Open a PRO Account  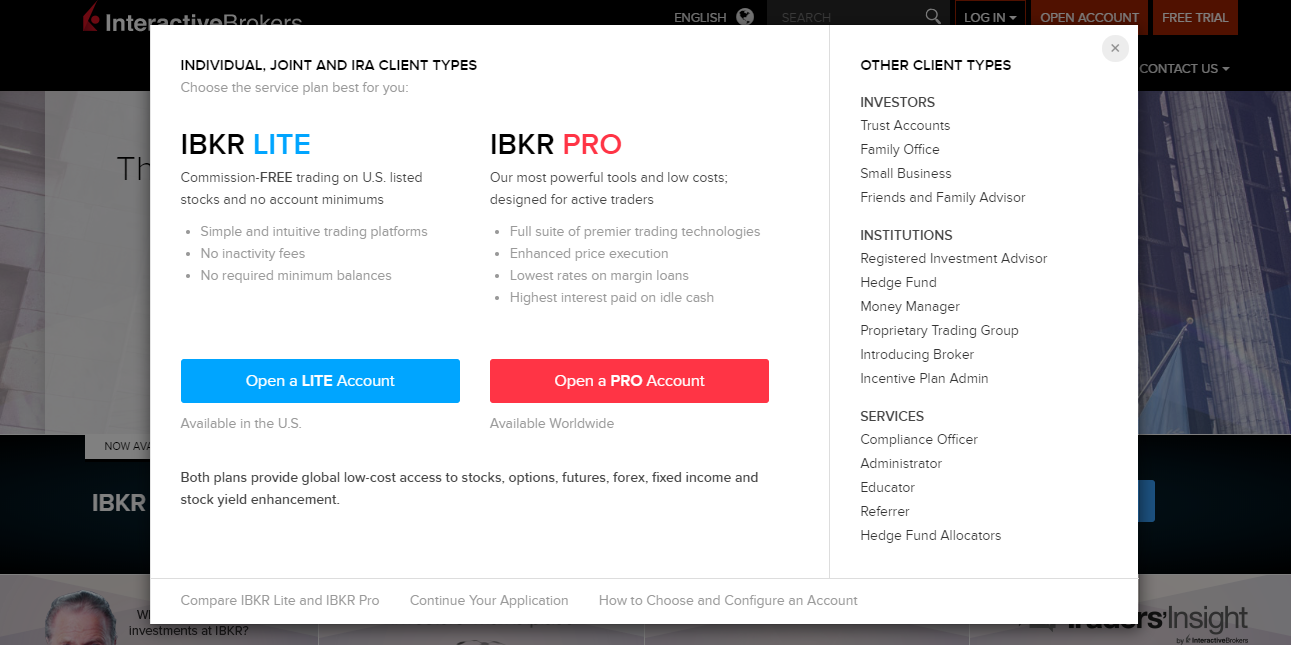tap(629, 381)
